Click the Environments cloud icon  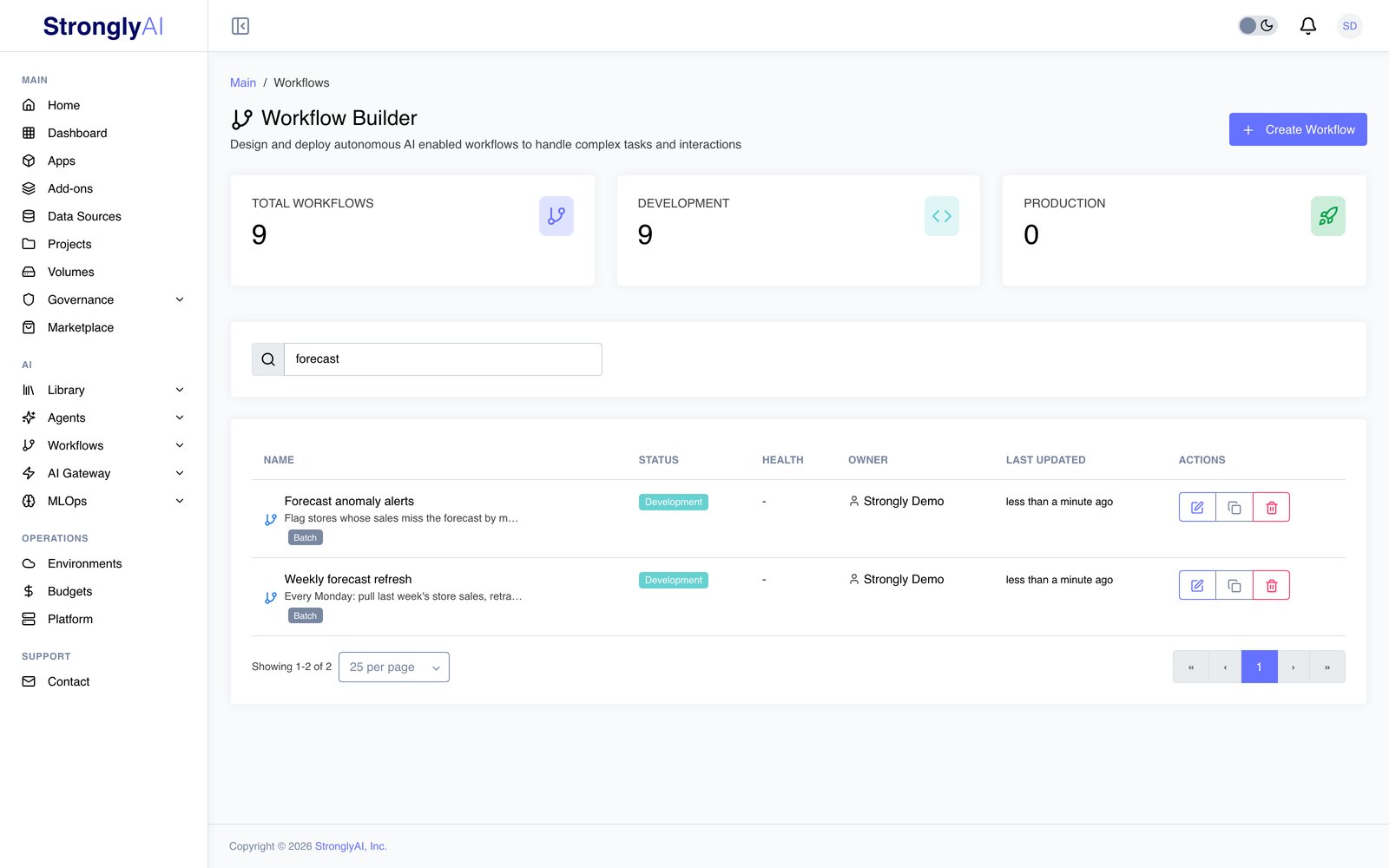[x=29, y=563]
